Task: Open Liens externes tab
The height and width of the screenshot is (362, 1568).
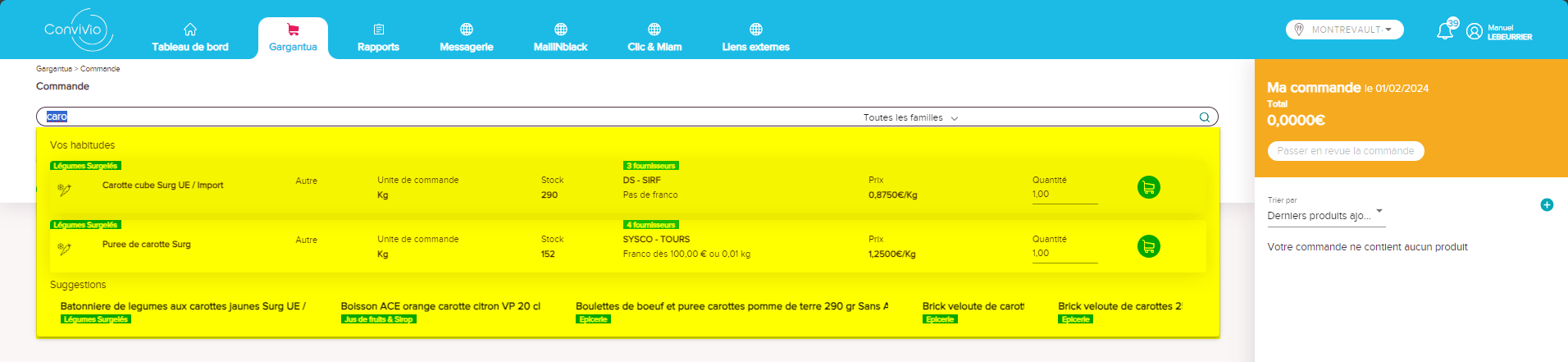Action: pyautogui.click(x=756, y=38)
